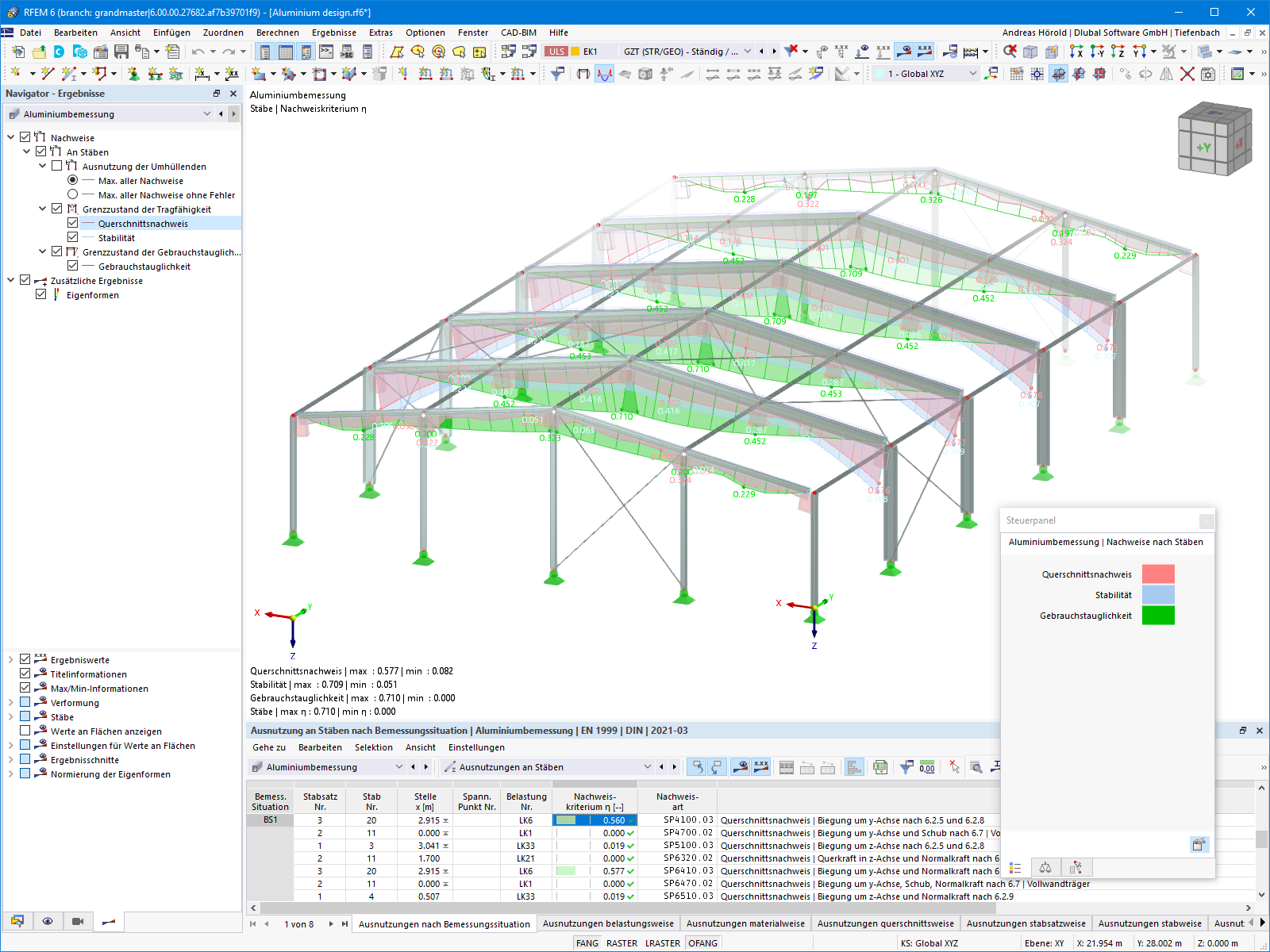
Task: Collapse the Nachweise tree branch
Action: (12, 136)
